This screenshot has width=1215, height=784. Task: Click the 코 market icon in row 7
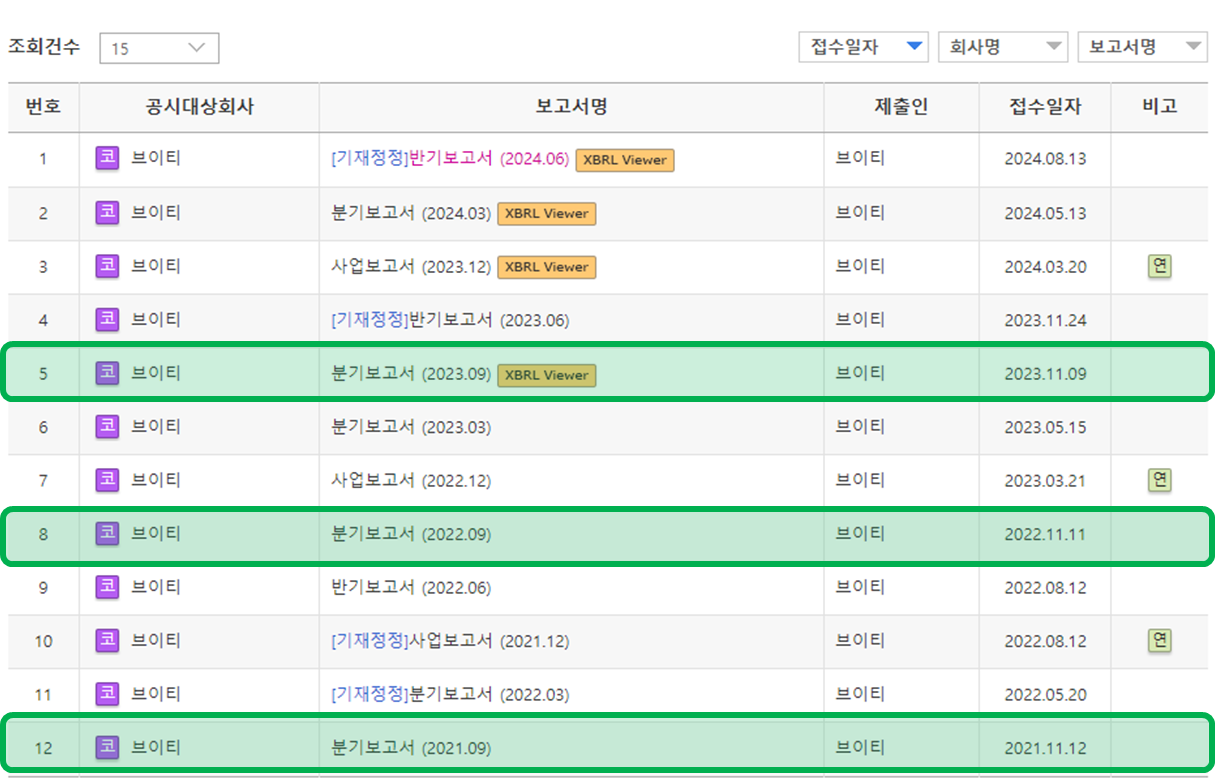pyautogui.click(x=107, y=480)
